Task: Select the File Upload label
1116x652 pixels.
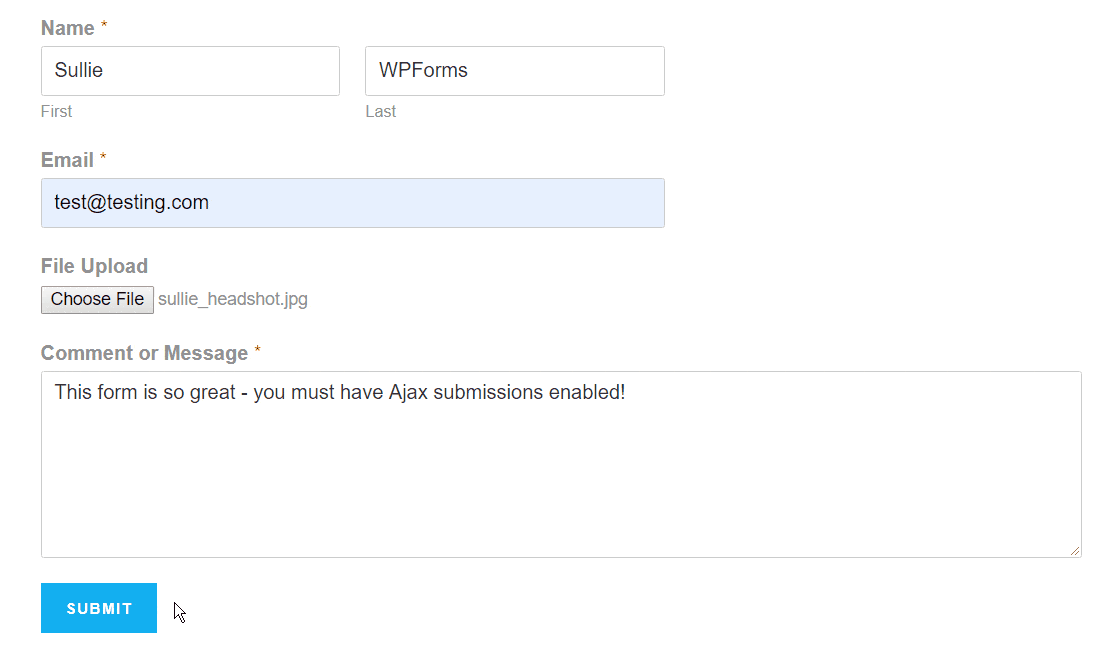Action: (x=95, y=266)
